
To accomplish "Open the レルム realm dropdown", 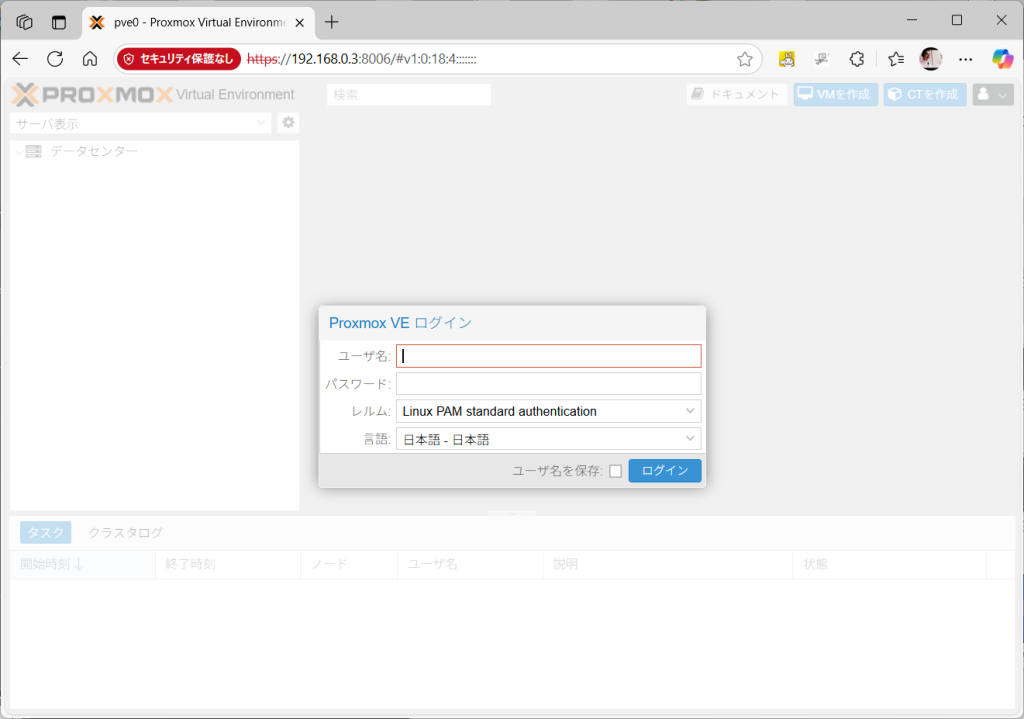I will (x=549, y=411).
